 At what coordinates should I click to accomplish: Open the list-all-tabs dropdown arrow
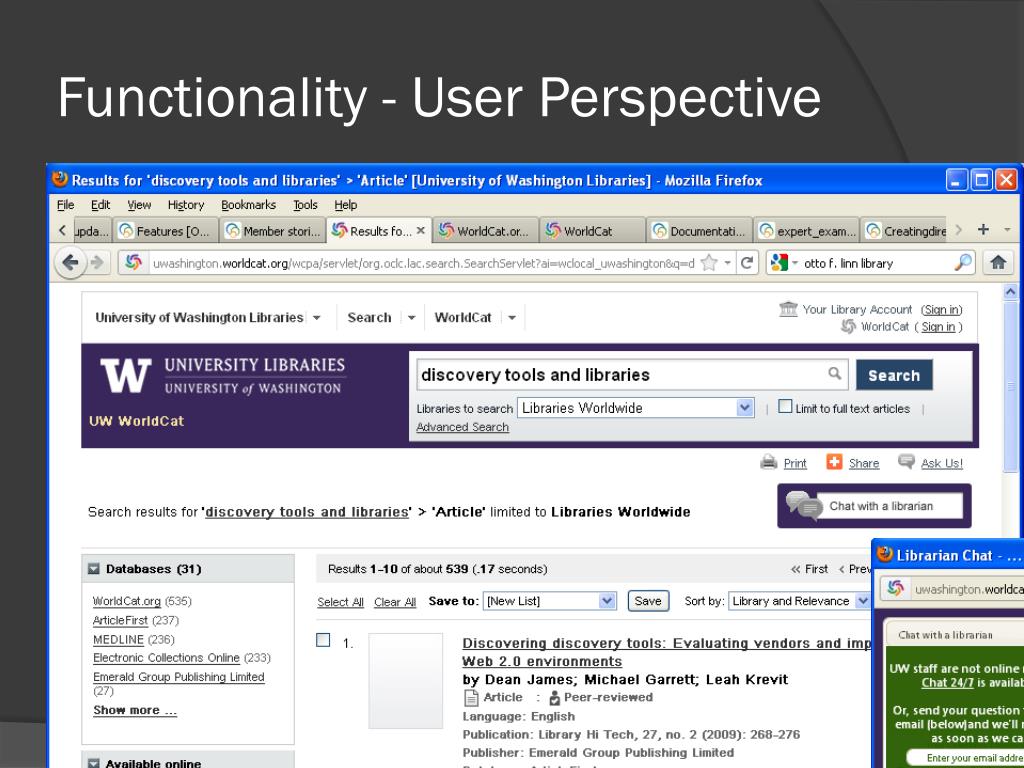(x=1007, y=229)
